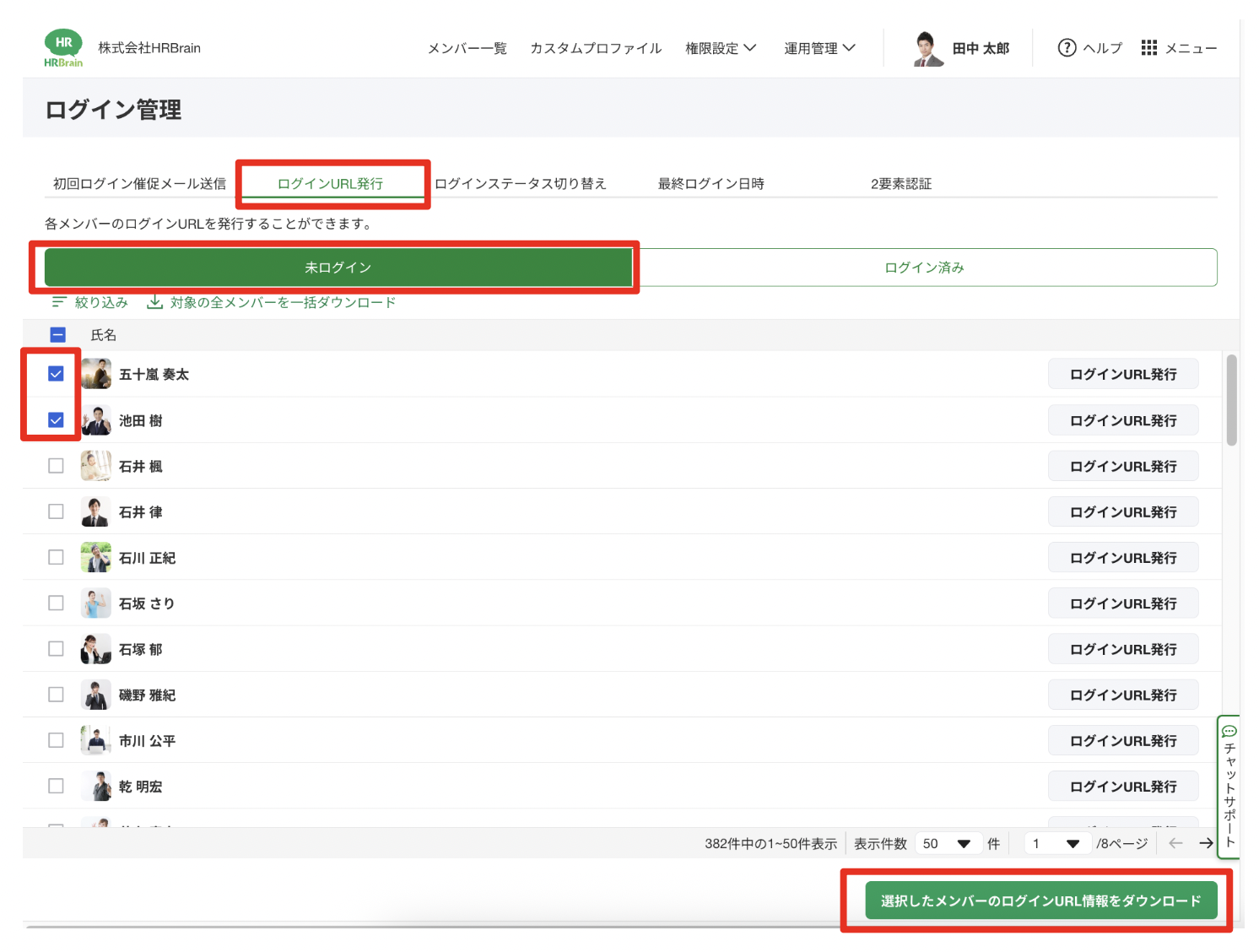Uncheck the checkbox for 五十嵐 奏太
Viewport: 1259px width, 952px height.
[x=57, y=374]
